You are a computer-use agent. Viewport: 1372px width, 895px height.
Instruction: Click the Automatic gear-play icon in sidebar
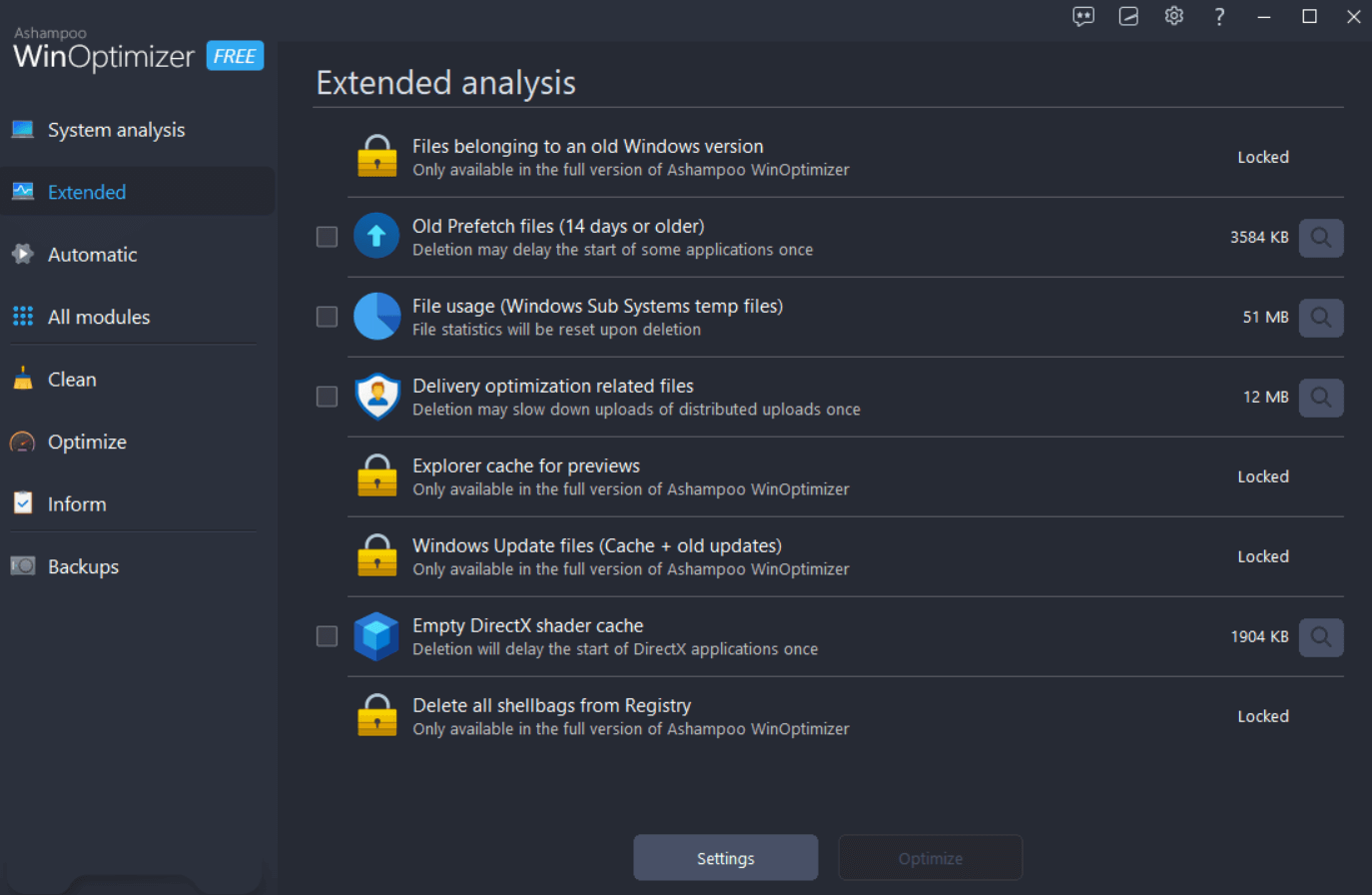click(x=23, y=254)
